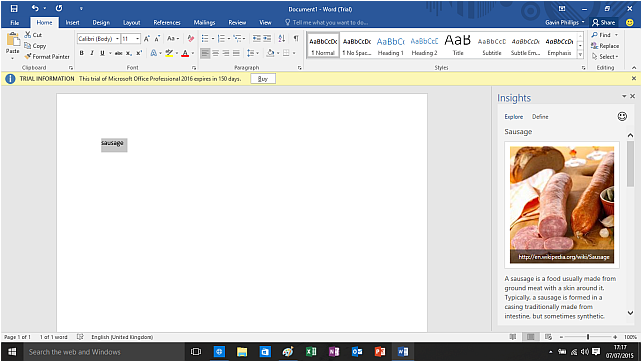Switch to the Design tab

coord(101,22)
